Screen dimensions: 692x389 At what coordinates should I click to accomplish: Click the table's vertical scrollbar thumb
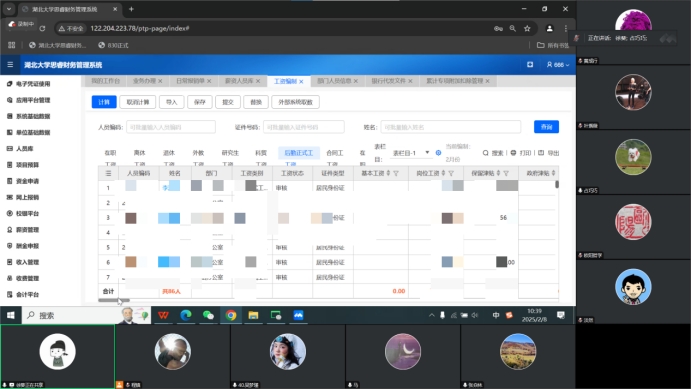(x=557, y=185)
